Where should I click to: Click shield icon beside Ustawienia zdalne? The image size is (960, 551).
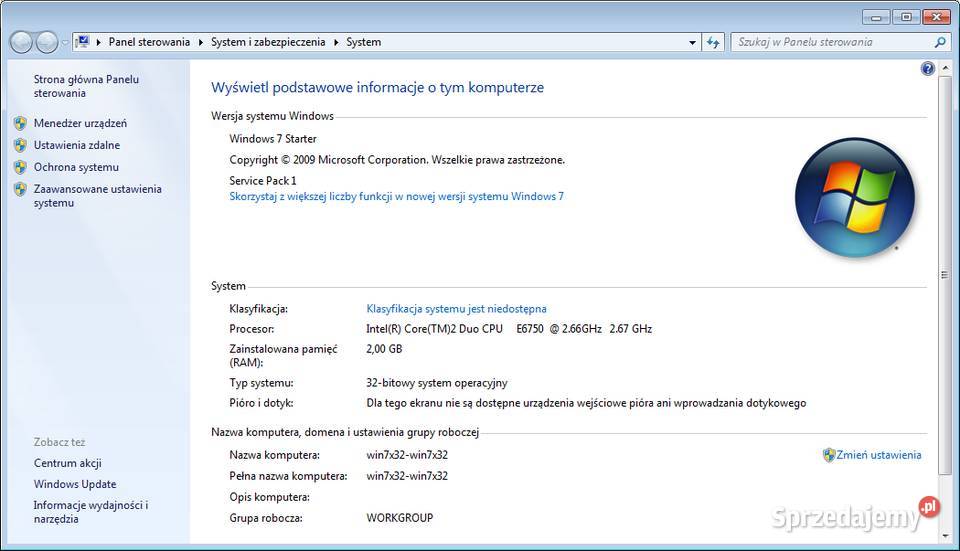coord(20,145)
